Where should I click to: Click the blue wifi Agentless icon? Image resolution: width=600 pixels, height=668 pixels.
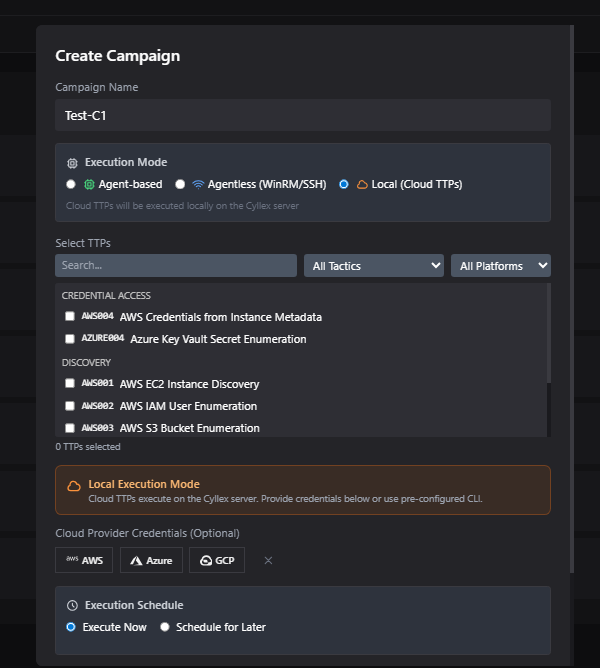(x=198, y=184)
